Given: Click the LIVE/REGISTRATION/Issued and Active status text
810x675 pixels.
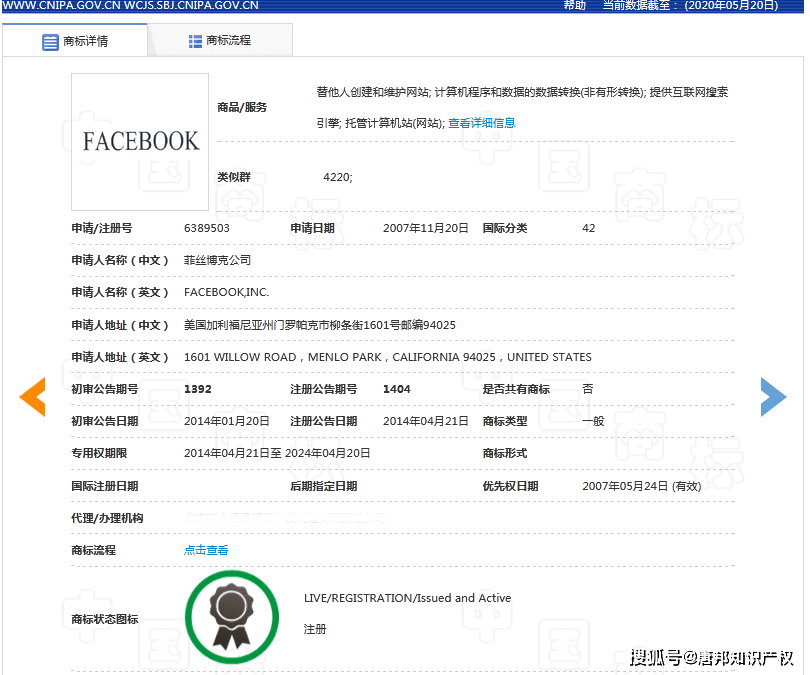Looking at the screenshot, I should tap(407, 598).
